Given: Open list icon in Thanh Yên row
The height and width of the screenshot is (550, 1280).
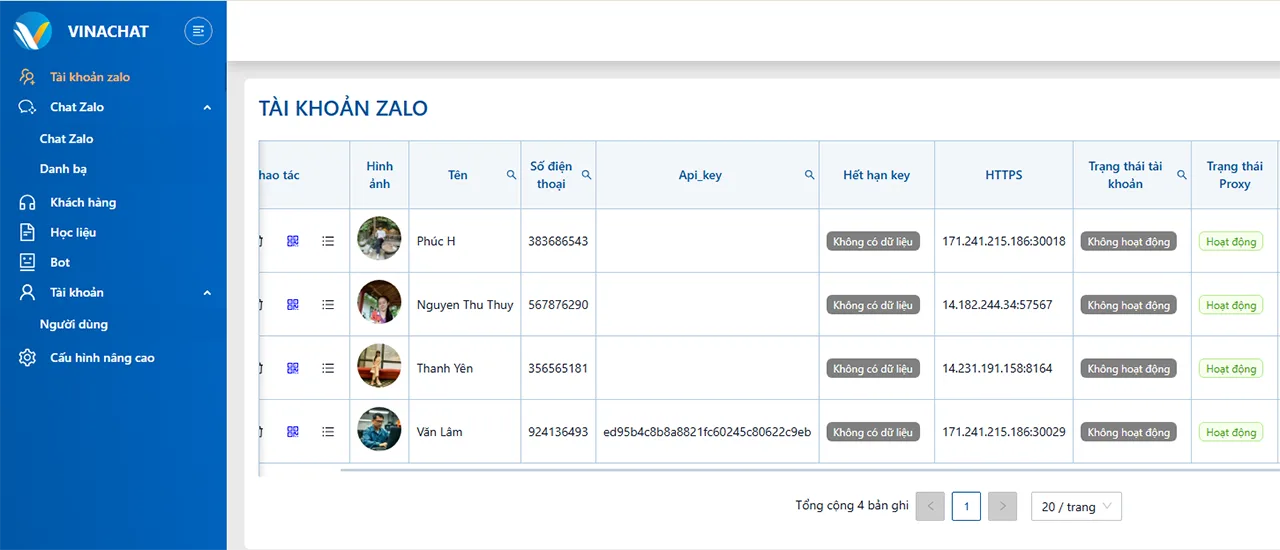Looking at the screenshot, I should [x=328, y=368].
